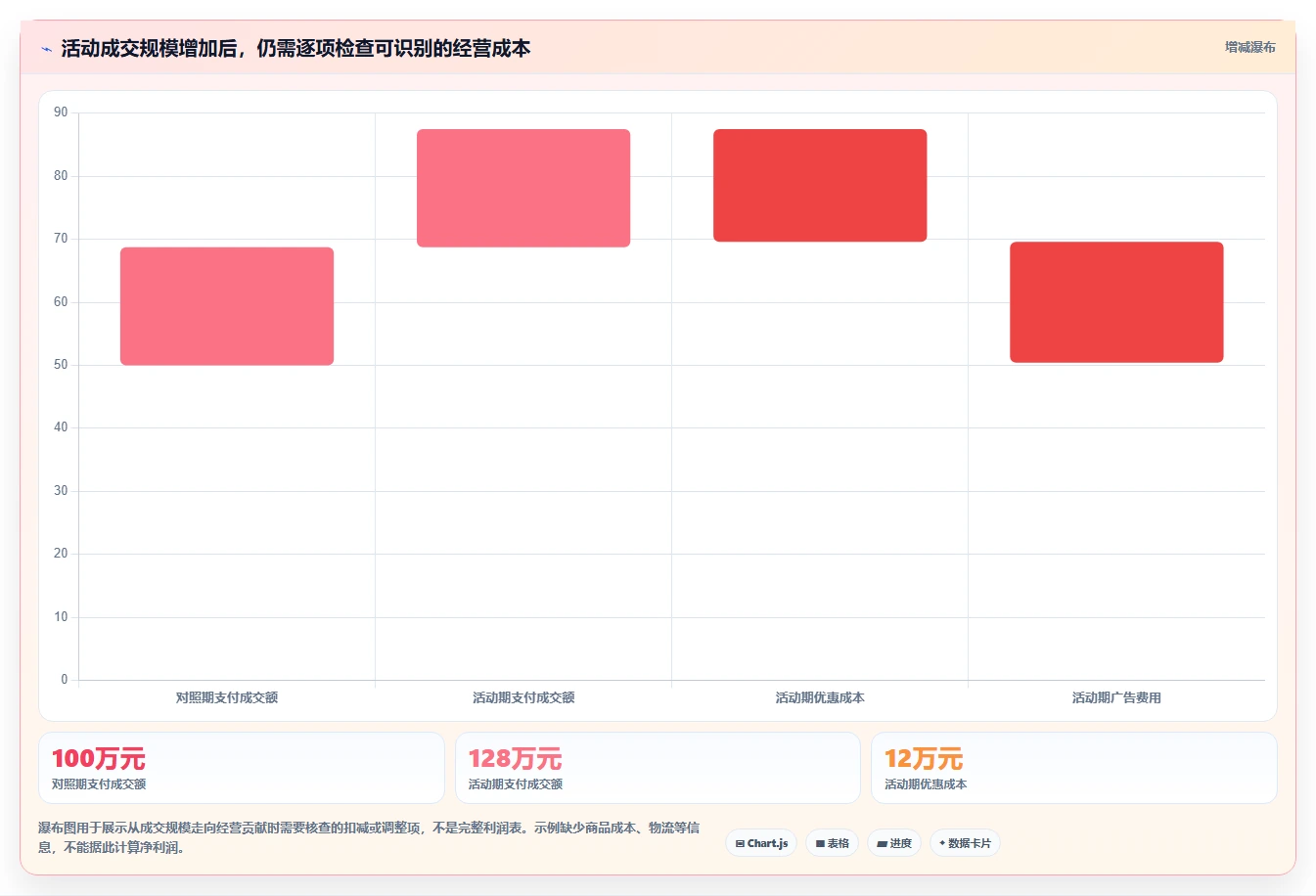Image resolution: width=1316 pixels, height=896 pixels.
Task: Click the lightning icon beside the title
Action: pos(46,49)
